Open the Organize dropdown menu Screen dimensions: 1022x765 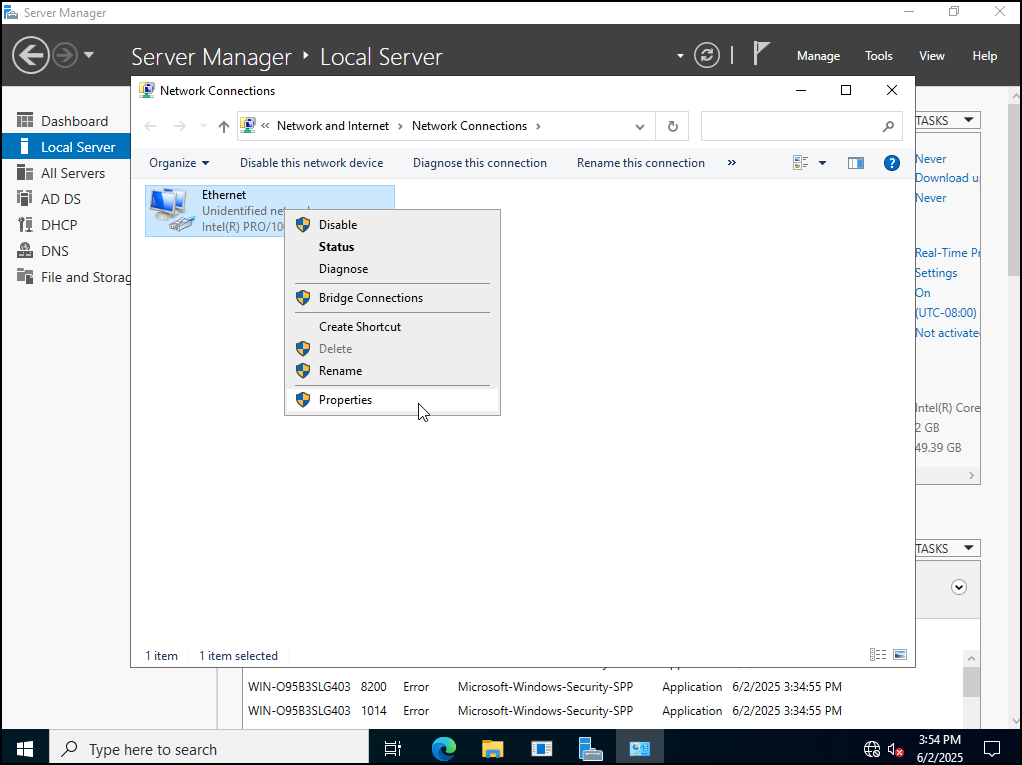(x=179, y=163)
